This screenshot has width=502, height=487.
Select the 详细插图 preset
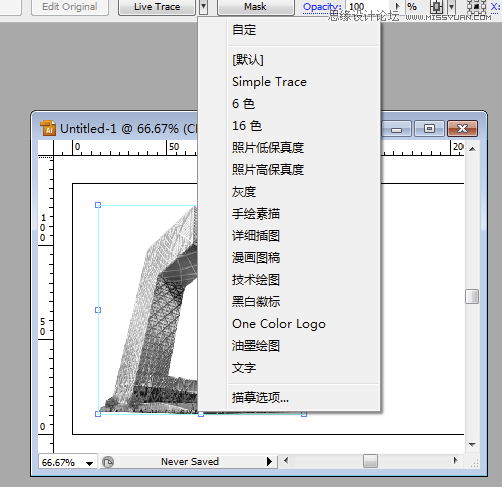click(289, 236)
